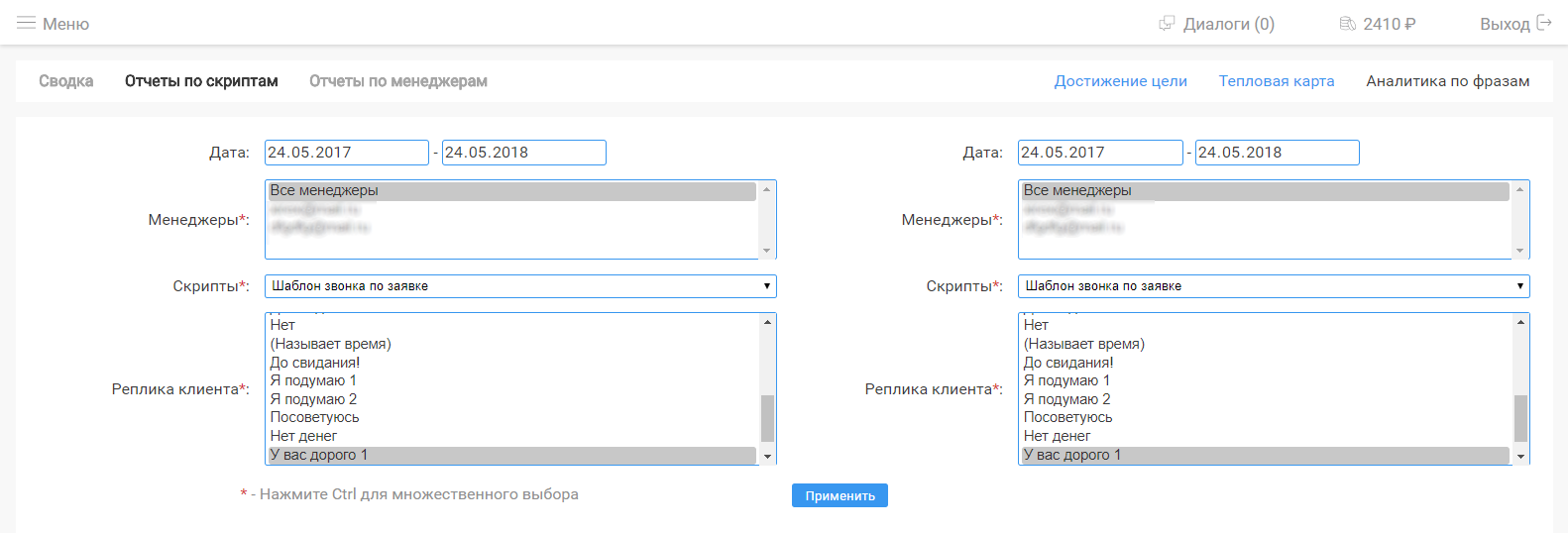The width and height of the screenshot is (1568, 533).
Task: Open the hamburger Menu icon
Action: click(x=27, y=23)
